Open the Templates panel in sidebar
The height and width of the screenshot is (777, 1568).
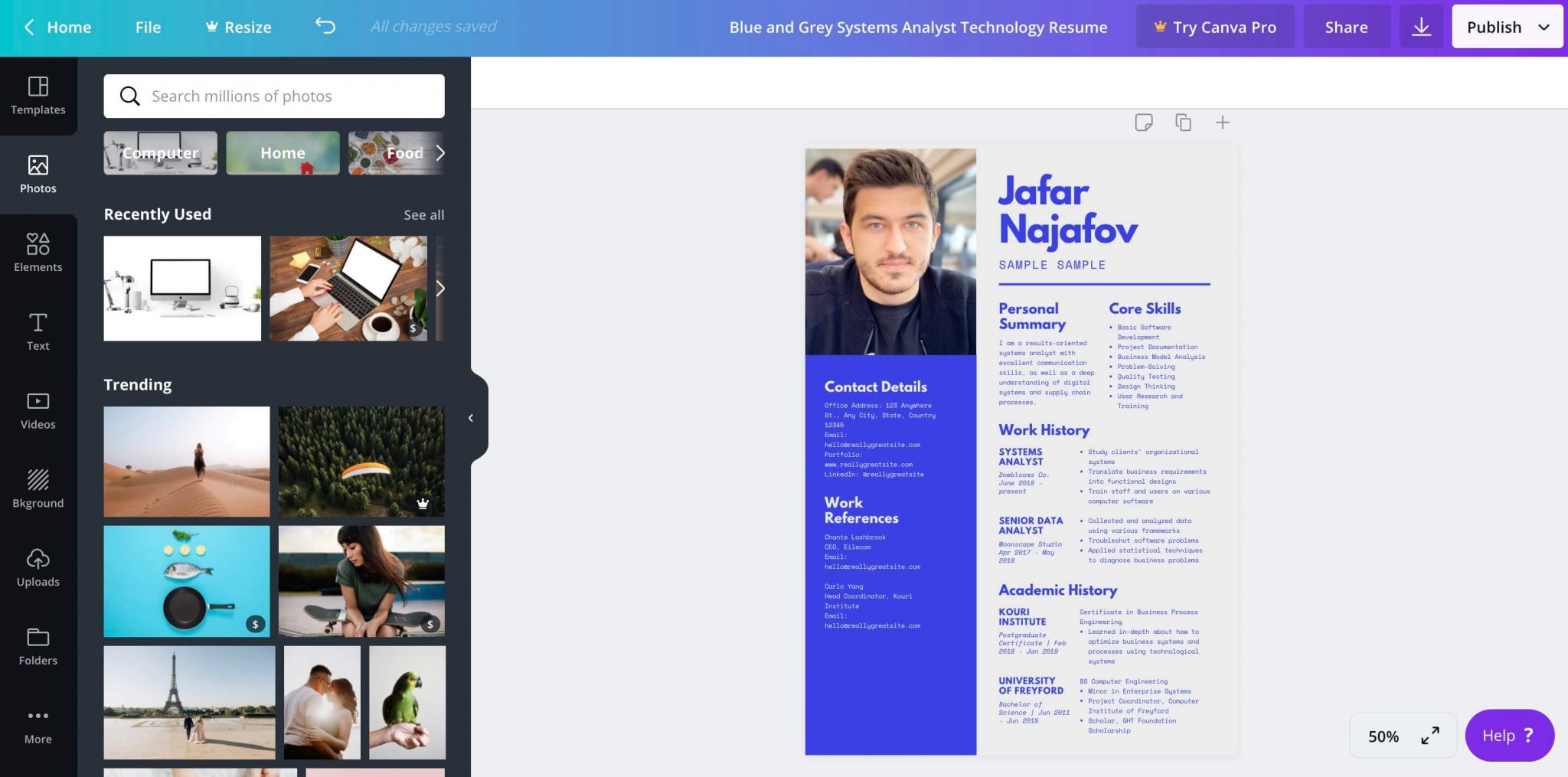pyautogui.click(x=38, y=96)
